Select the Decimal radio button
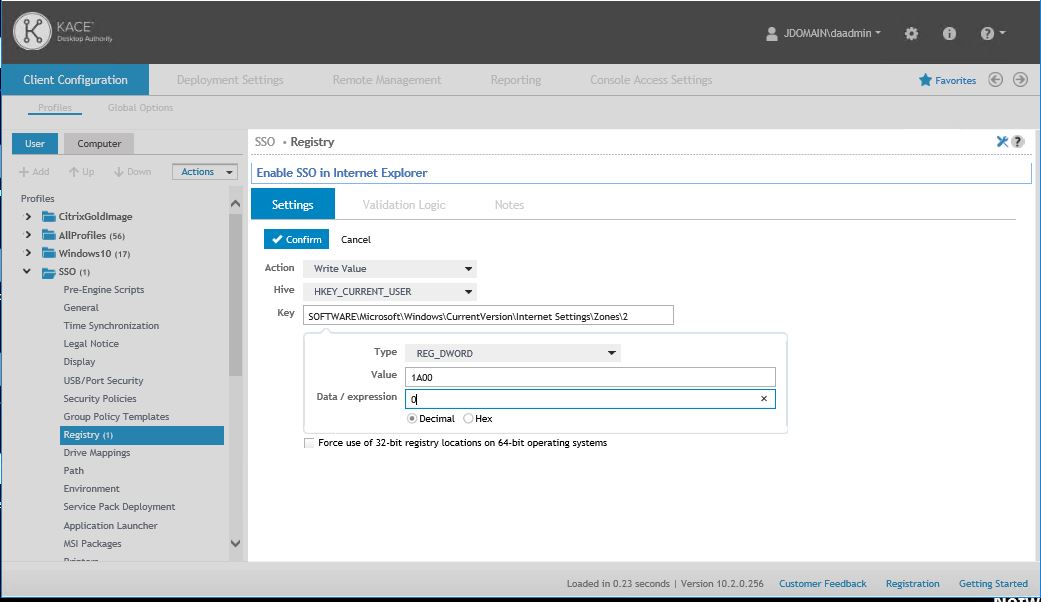Image resolution: width=1041 pixels, height=602 pixels. [412, 419]
